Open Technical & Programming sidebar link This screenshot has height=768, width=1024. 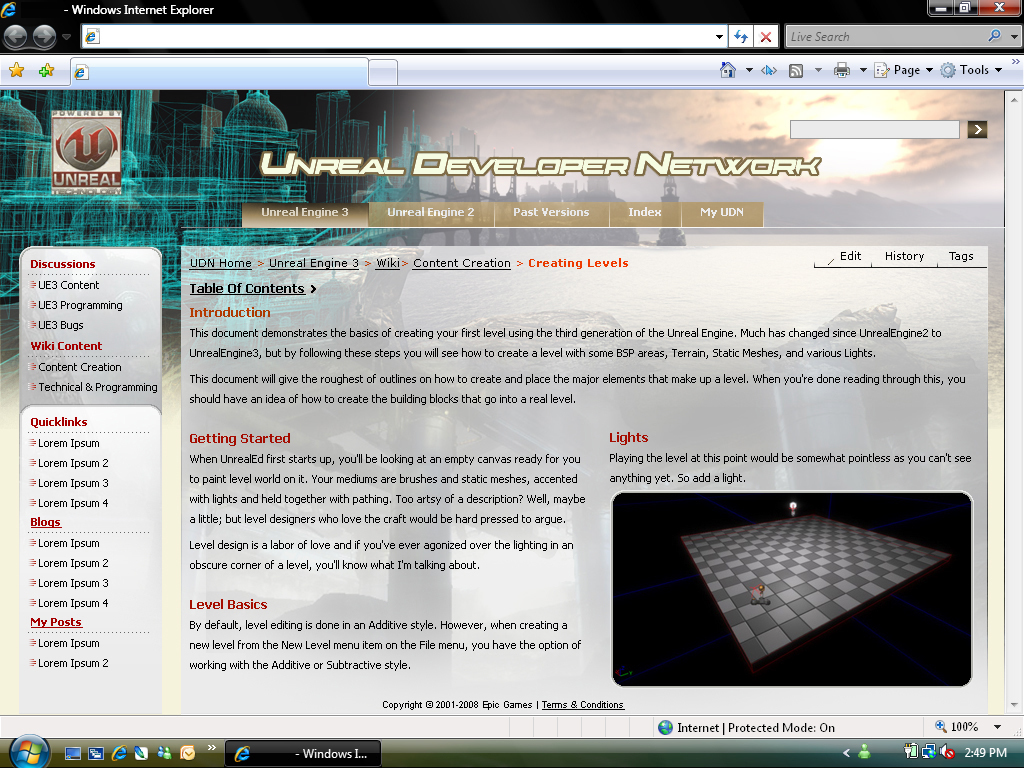[x=97, y=387]
